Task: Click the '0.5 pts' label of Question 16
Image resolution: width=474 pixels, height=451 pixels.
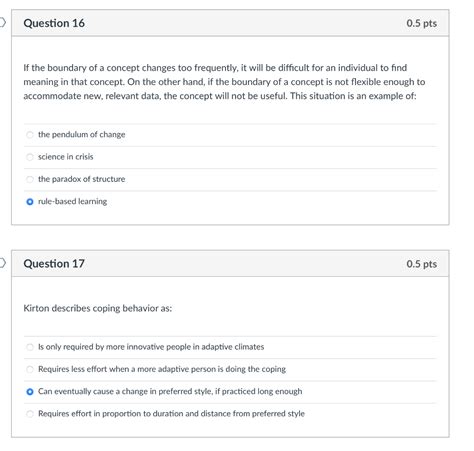Action: [421, 23]
